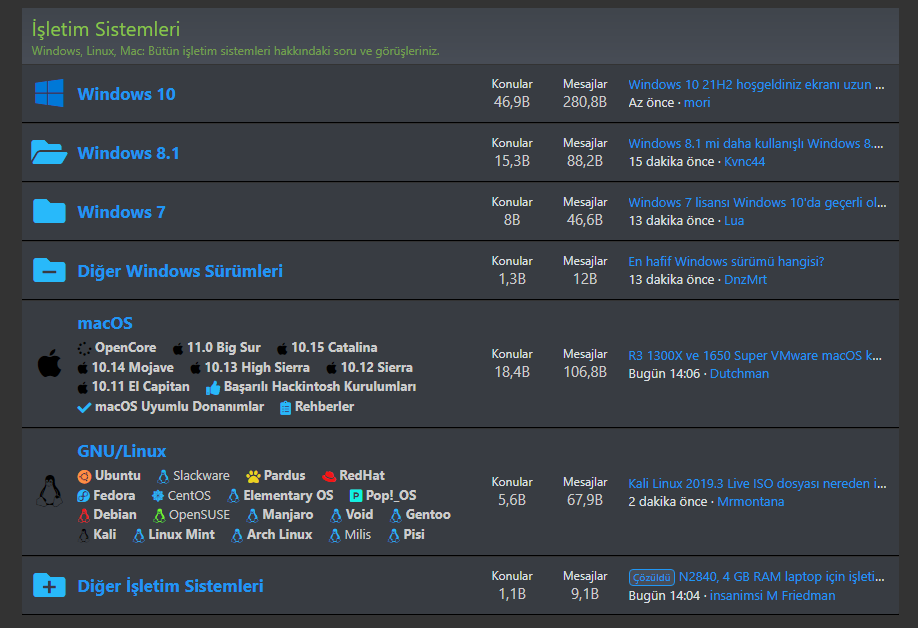The image size is (918, 628).
Task: Go to the 11.0 Big Sur subforum
Action: [224, 348]
